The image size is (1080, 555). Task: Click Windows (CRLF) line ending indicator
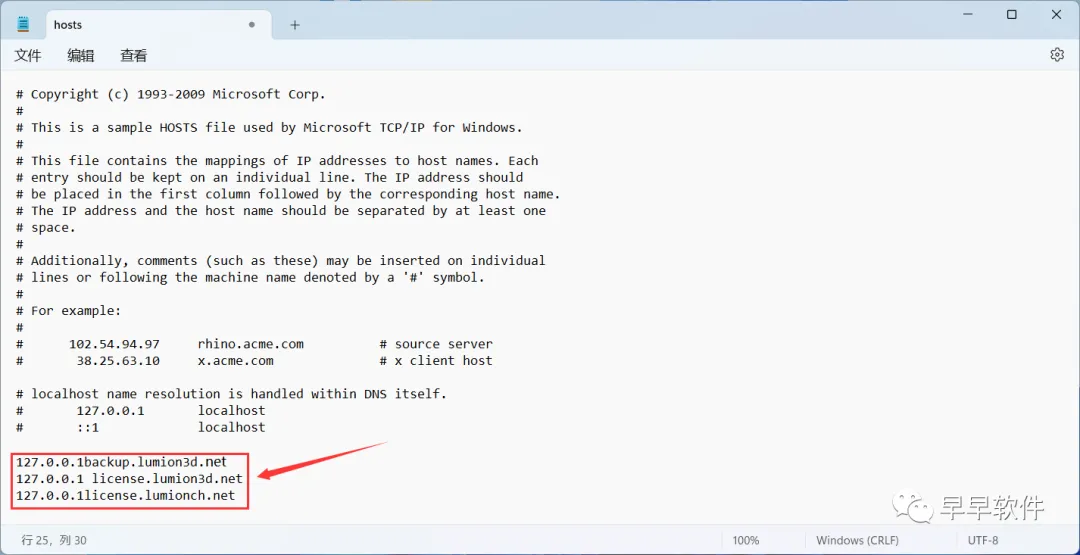(x=857, y=541)
